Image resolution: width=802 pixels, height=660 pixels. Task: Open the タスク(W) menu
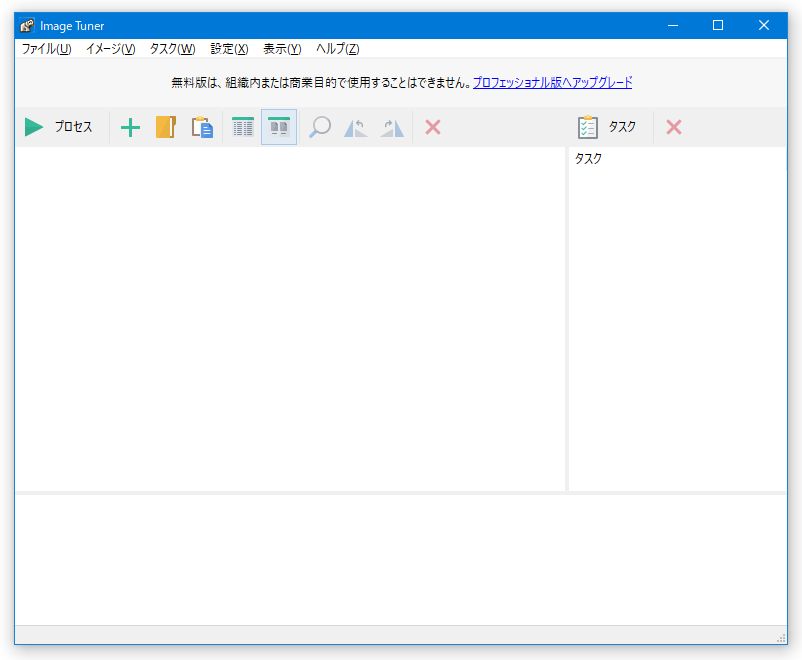[x=172, y=49]
